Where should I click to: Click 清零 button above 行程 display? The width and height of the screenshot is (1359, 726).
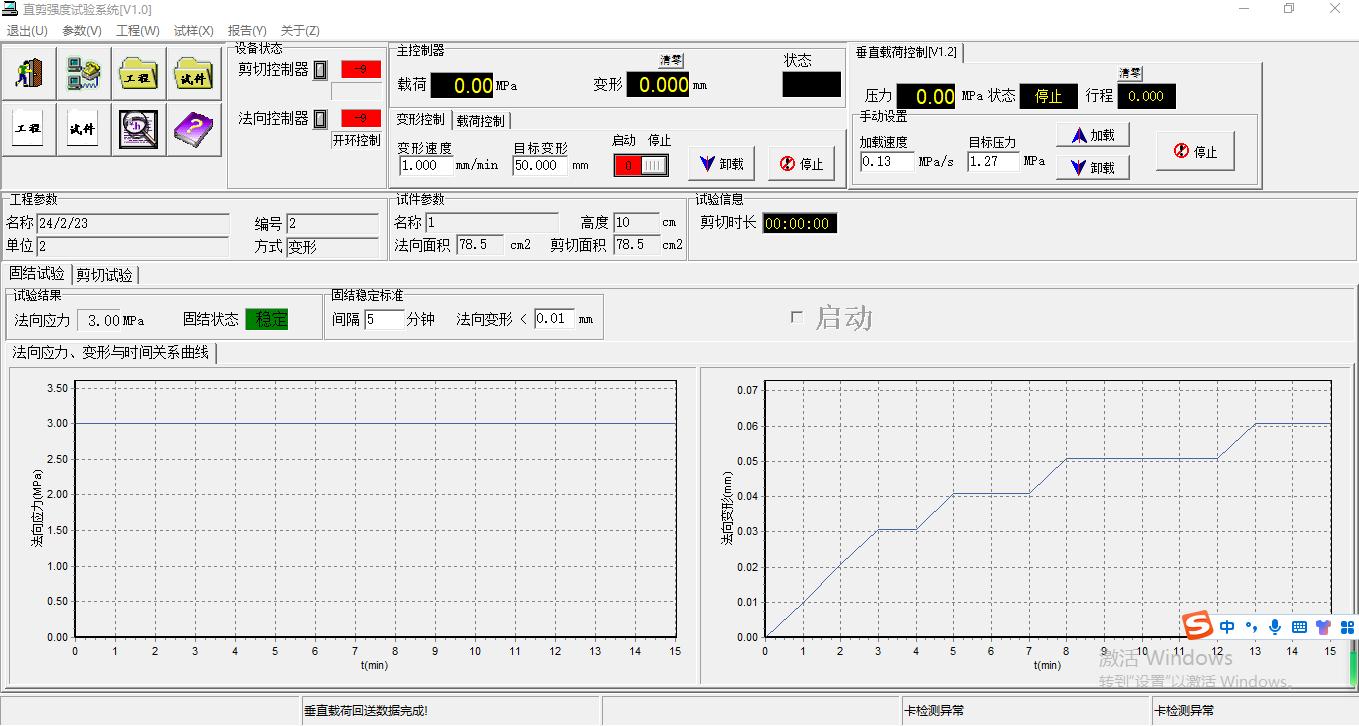(1130, 73)
